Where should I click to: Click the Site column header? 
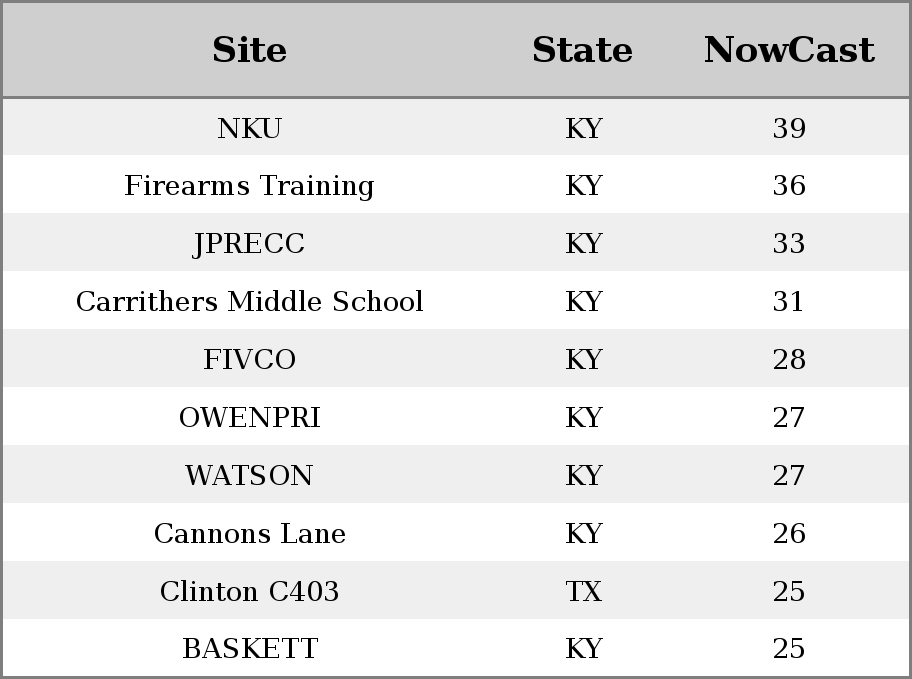(x=249, y=50)
